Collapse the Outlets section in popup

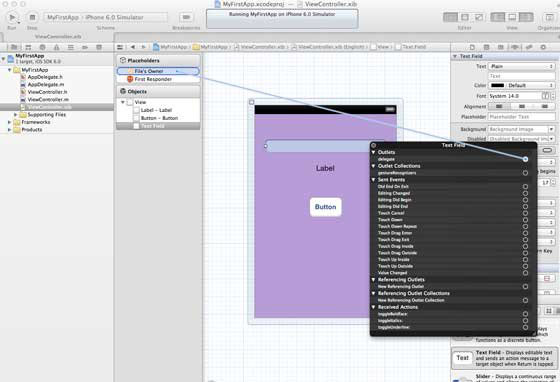[x=374, y=152]
